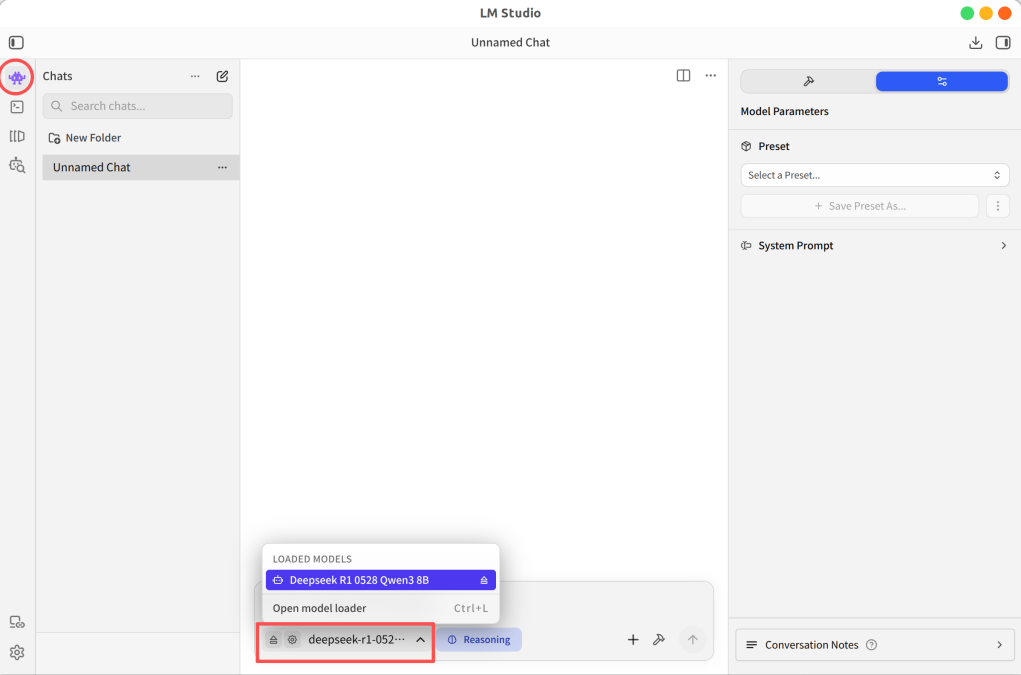Switch to the model parameters sliders tab

(x=942, y=81)
